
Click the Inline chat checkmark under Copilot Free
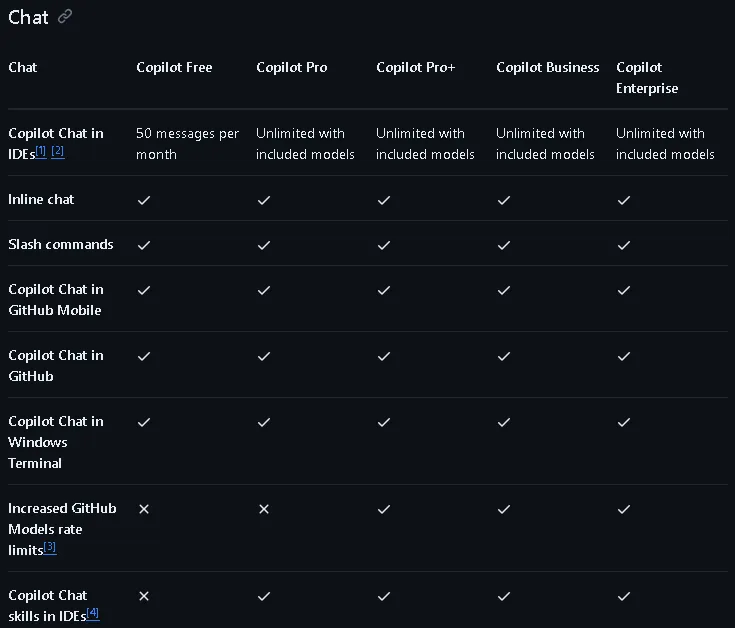[144, 200]
